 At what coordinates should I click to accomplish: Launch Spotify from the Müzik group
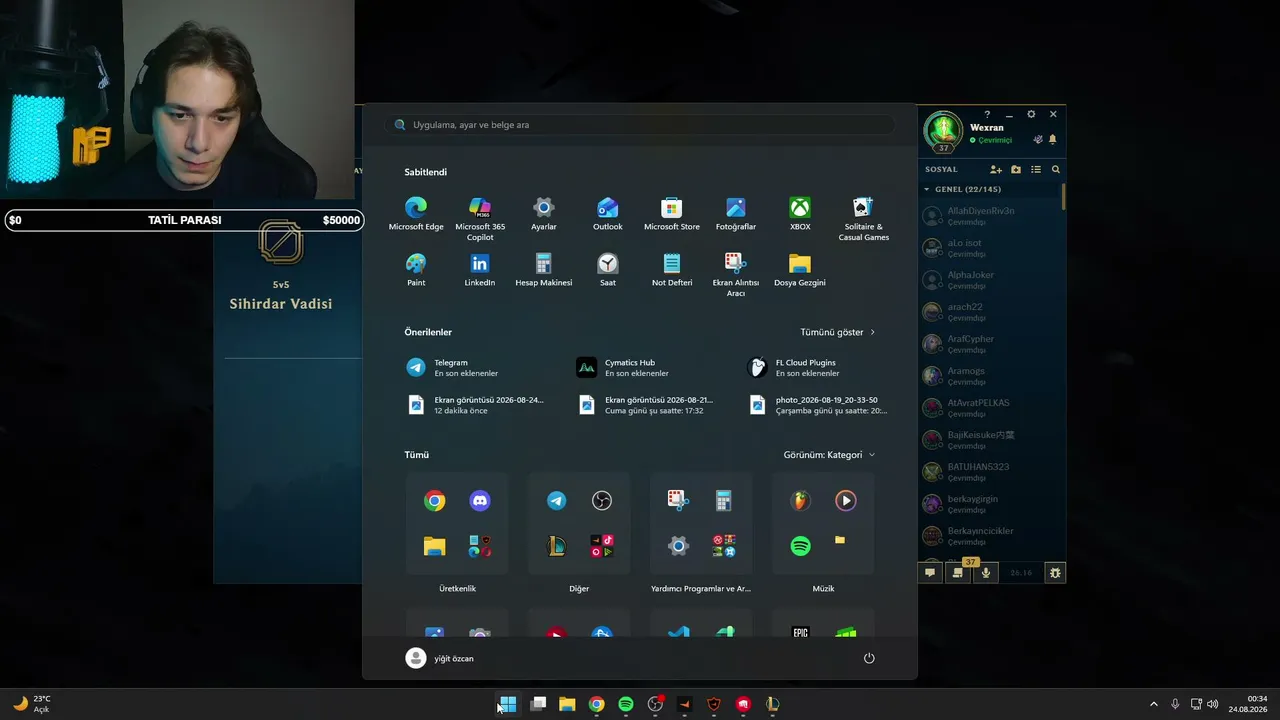pos(800,546)
